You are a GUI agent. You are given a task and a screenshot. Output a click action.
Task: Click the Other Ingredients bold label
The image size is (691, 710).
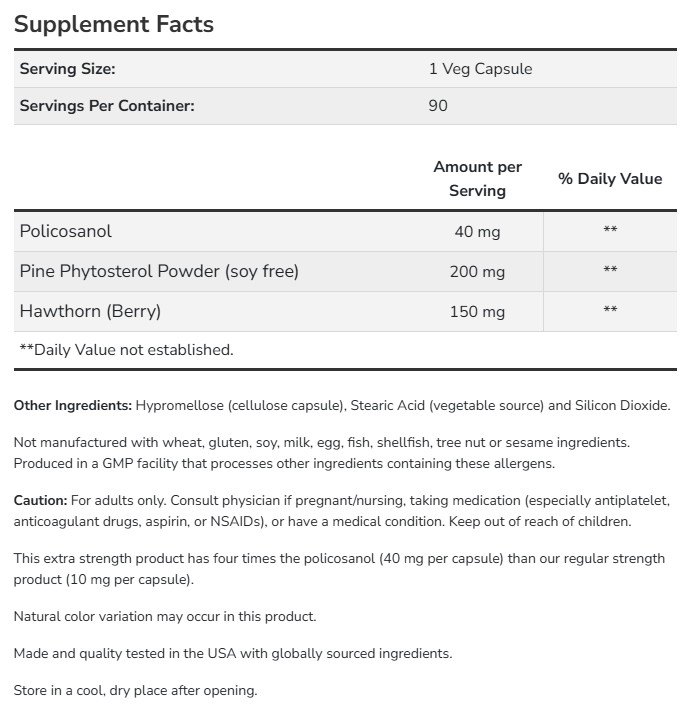[x=73, y=406]
